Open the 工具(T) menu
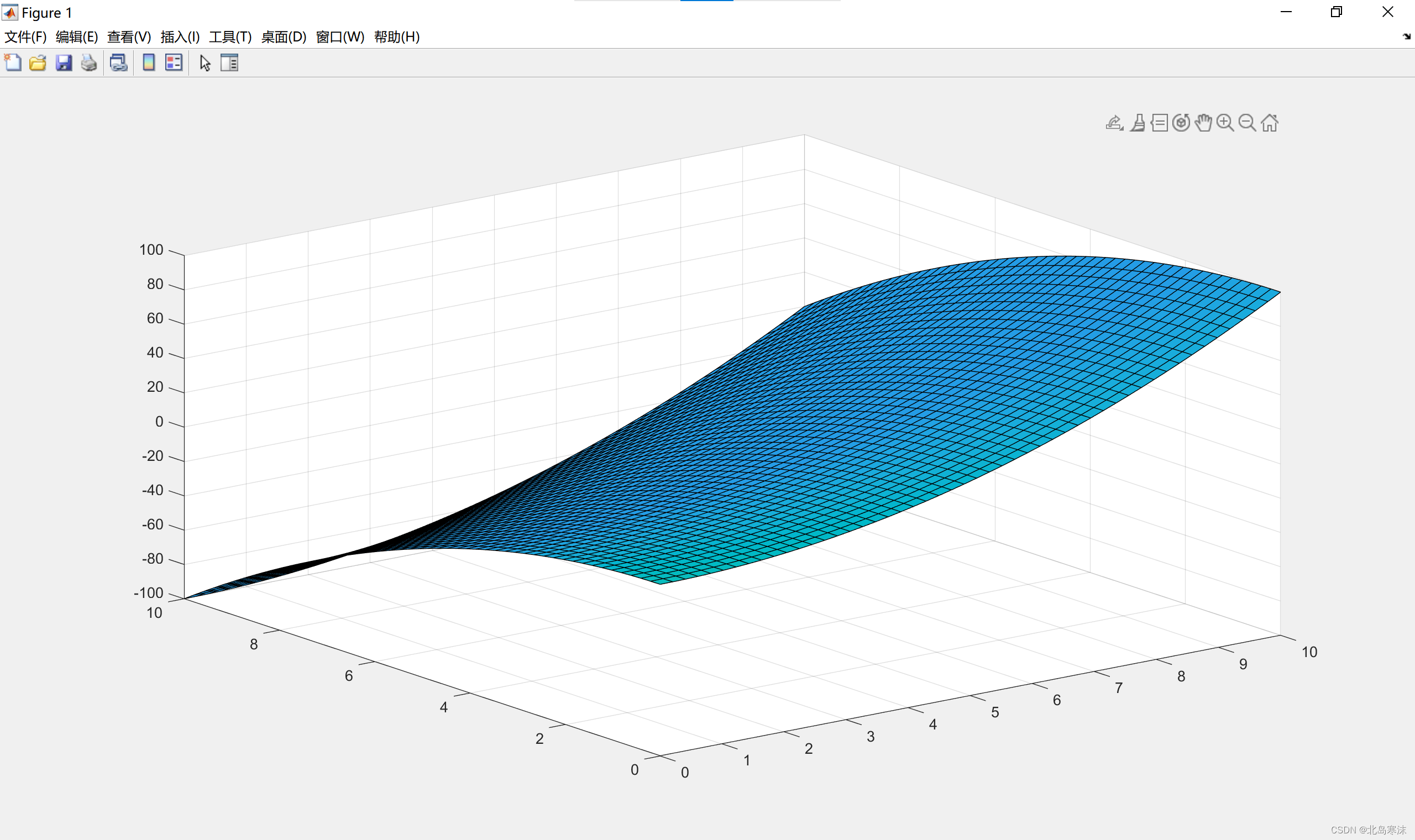1415x840 pixels. coord(230,37)
